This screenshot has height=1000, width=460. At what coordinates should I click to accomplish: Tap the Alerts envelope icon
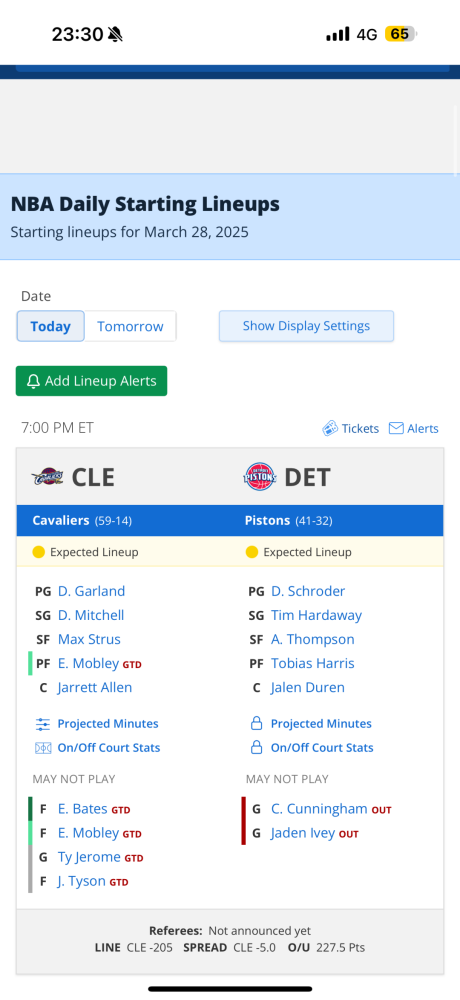396,429
